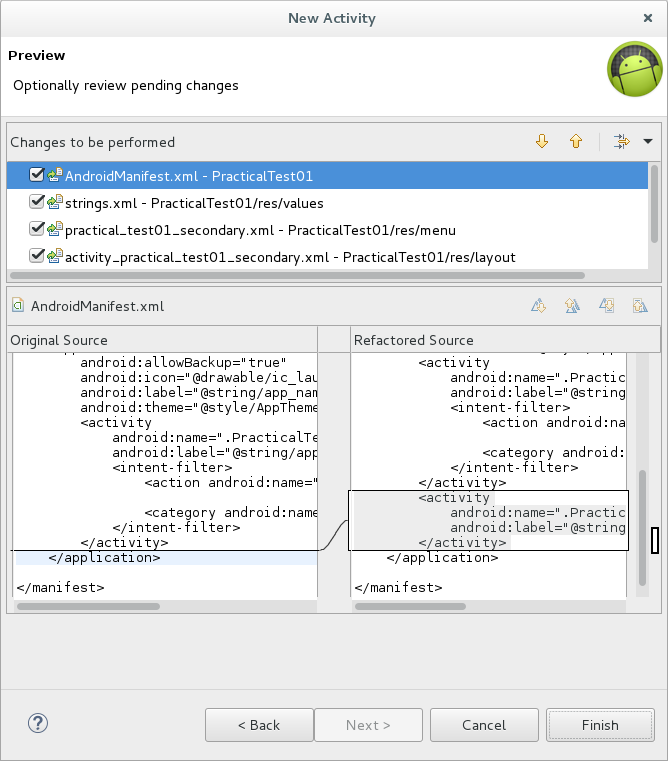Click the Cancel button
The image size is (668, 761).
484,725
